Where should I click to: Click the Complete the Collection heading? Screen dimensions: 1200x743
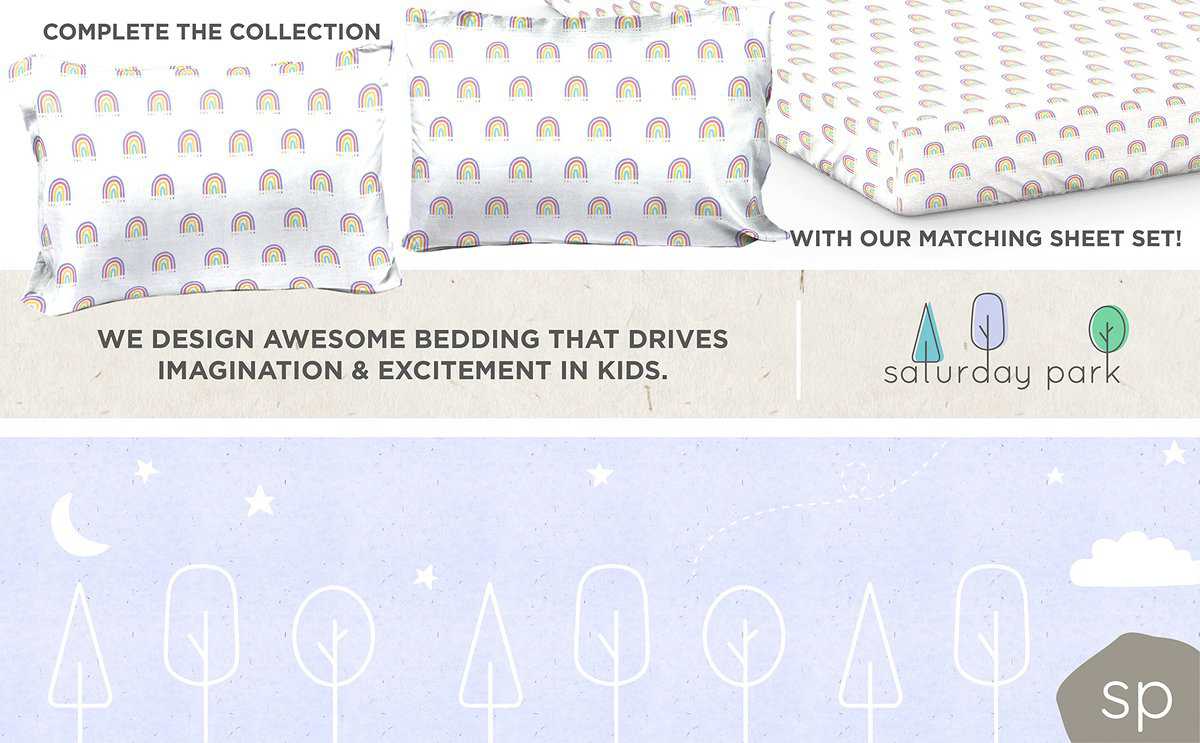click(x=212, y=32)
